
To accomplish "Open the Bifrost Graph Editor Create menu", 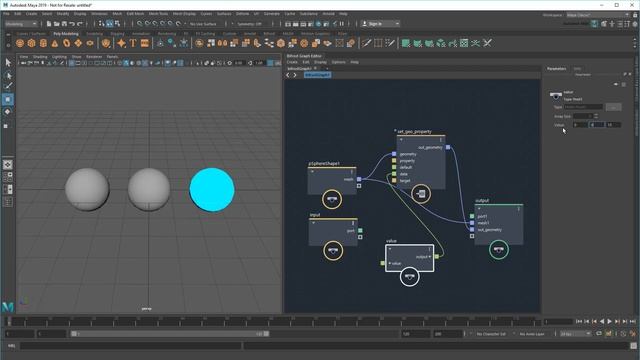I will pos(292,62).
